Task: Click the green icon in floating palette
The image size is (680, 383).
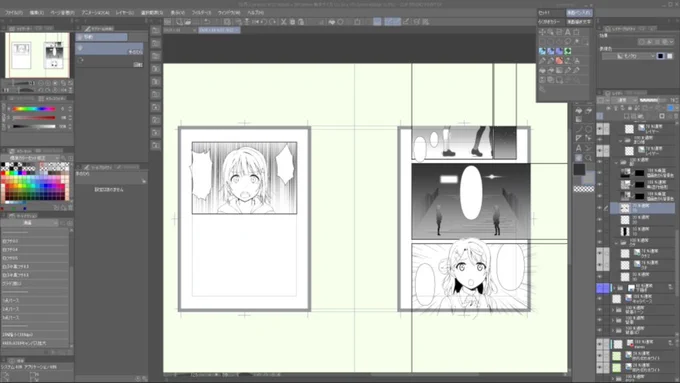Action: pyautogui.click(x=568, y=51)
